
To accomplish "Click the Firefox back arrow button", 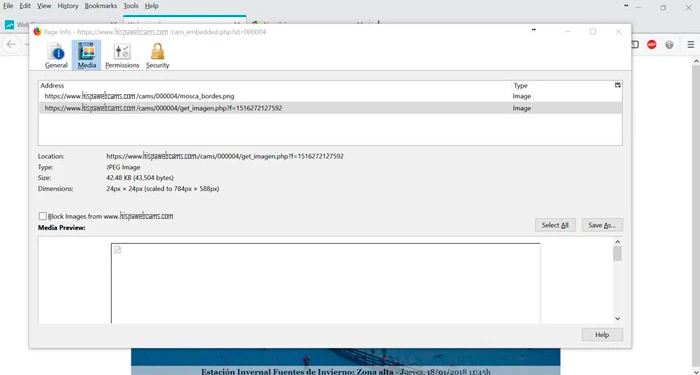I will [11, 44].
